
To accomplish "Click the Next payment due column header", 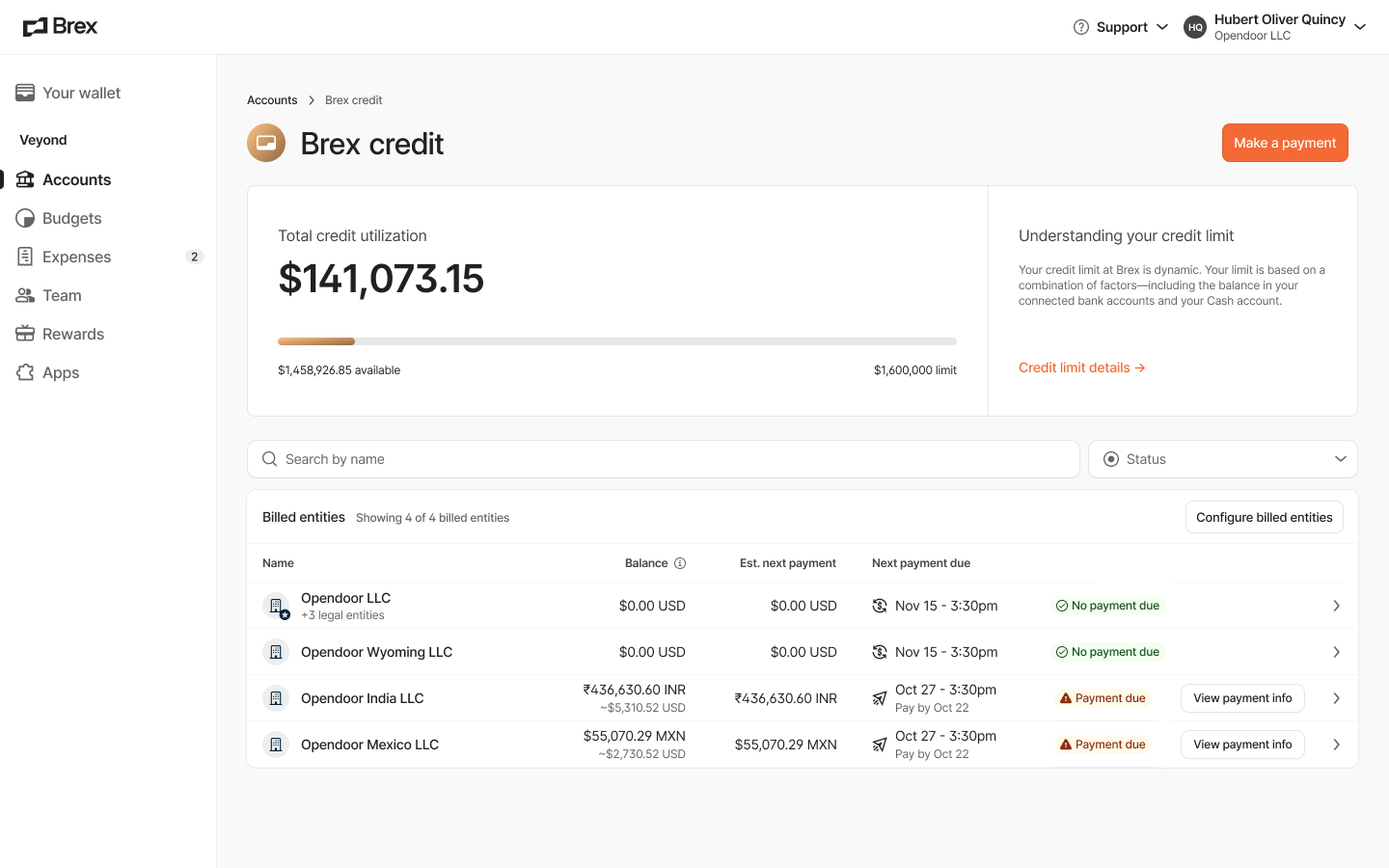I will pyautogui.click(x=921, y=563).
